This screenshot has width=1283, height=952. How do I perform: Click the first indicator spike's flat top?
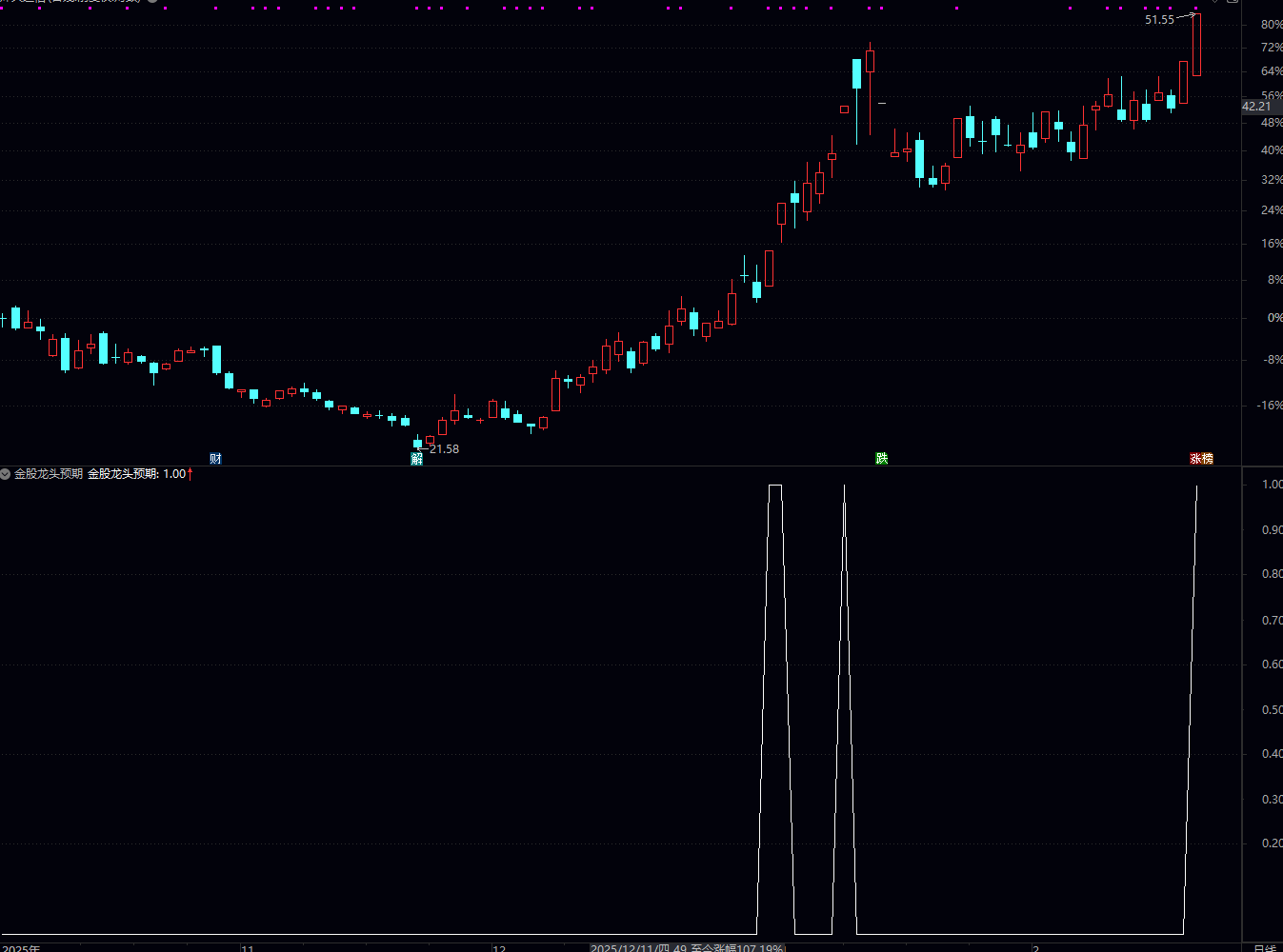pos(775,486)
